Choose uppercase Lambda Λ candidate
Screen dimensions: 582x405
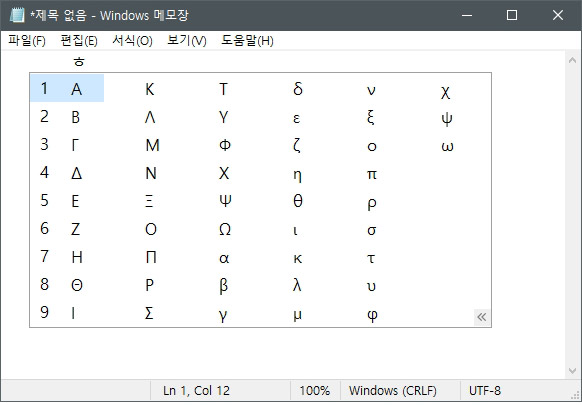tap(150, 117)
